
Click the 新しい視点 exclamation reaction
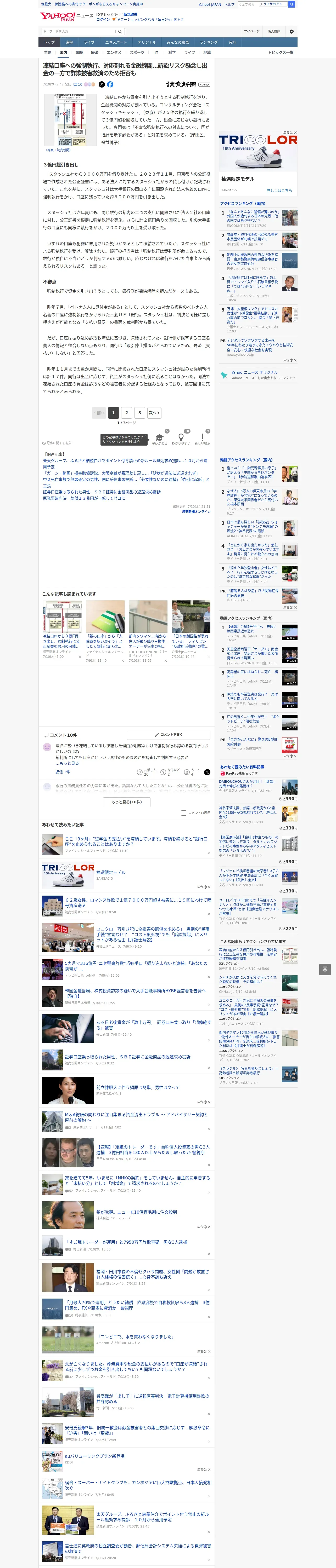click(x=203, y=438)
